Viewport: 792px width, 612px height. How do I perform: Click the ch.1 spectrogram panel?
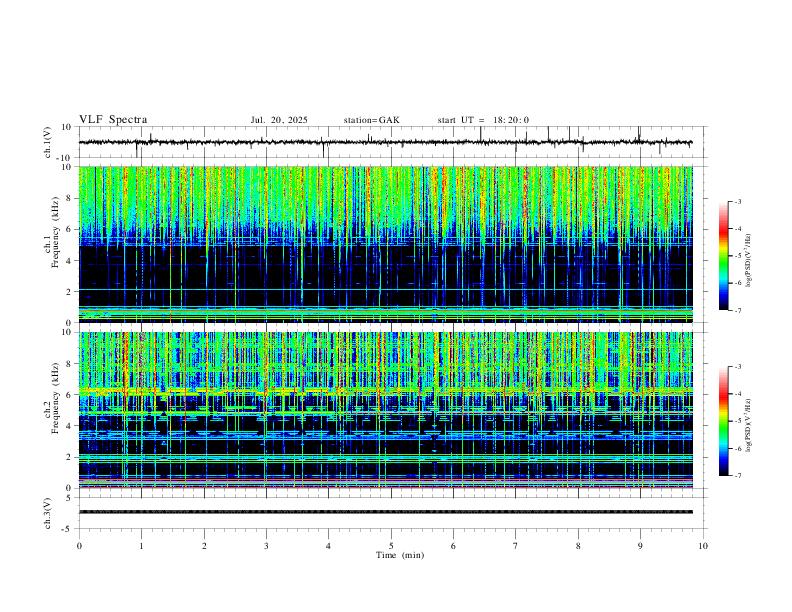click(x=385, y=244)
